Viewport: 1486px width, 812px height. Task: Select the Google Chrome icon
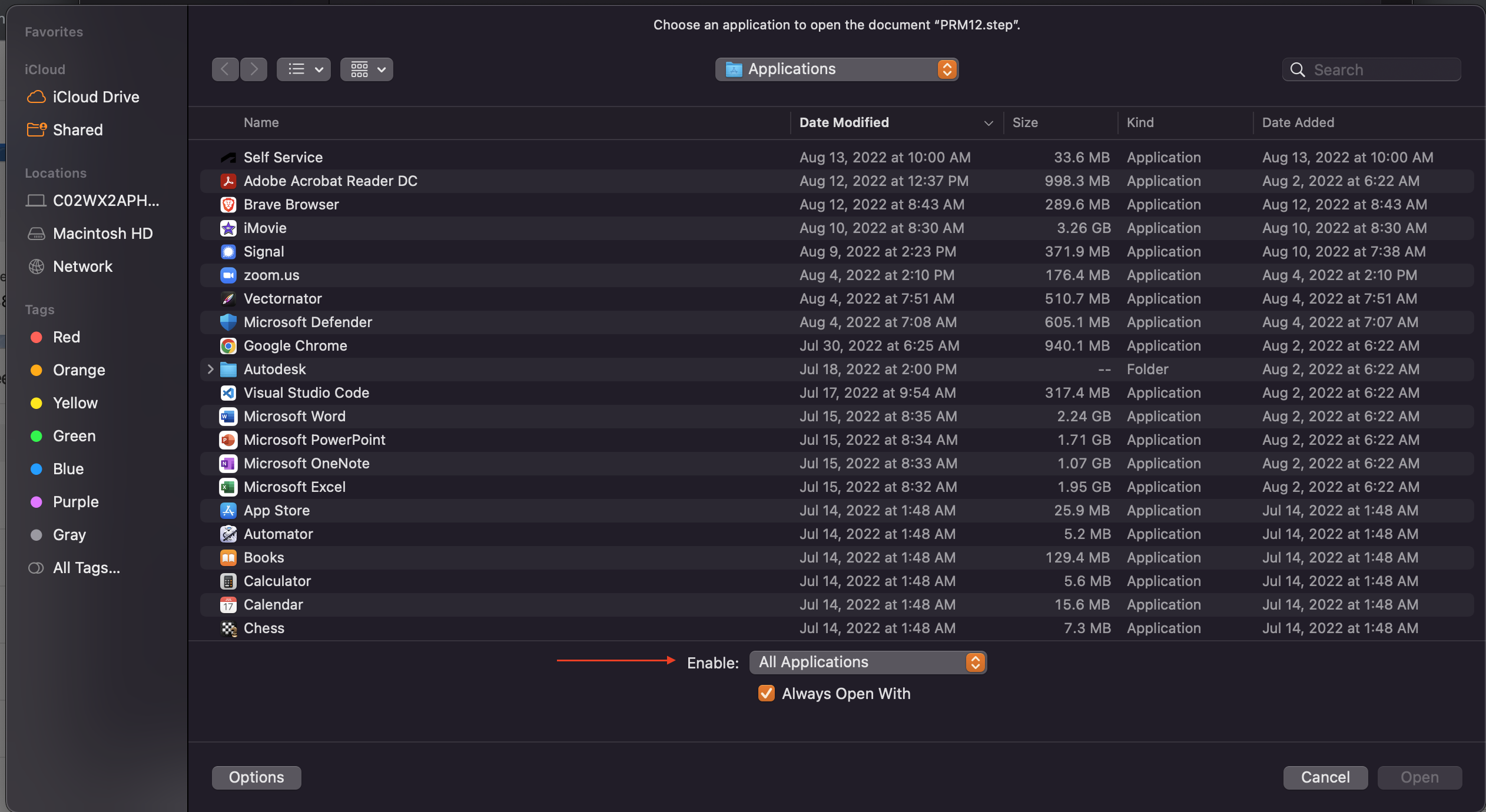(x=228, y=346)
